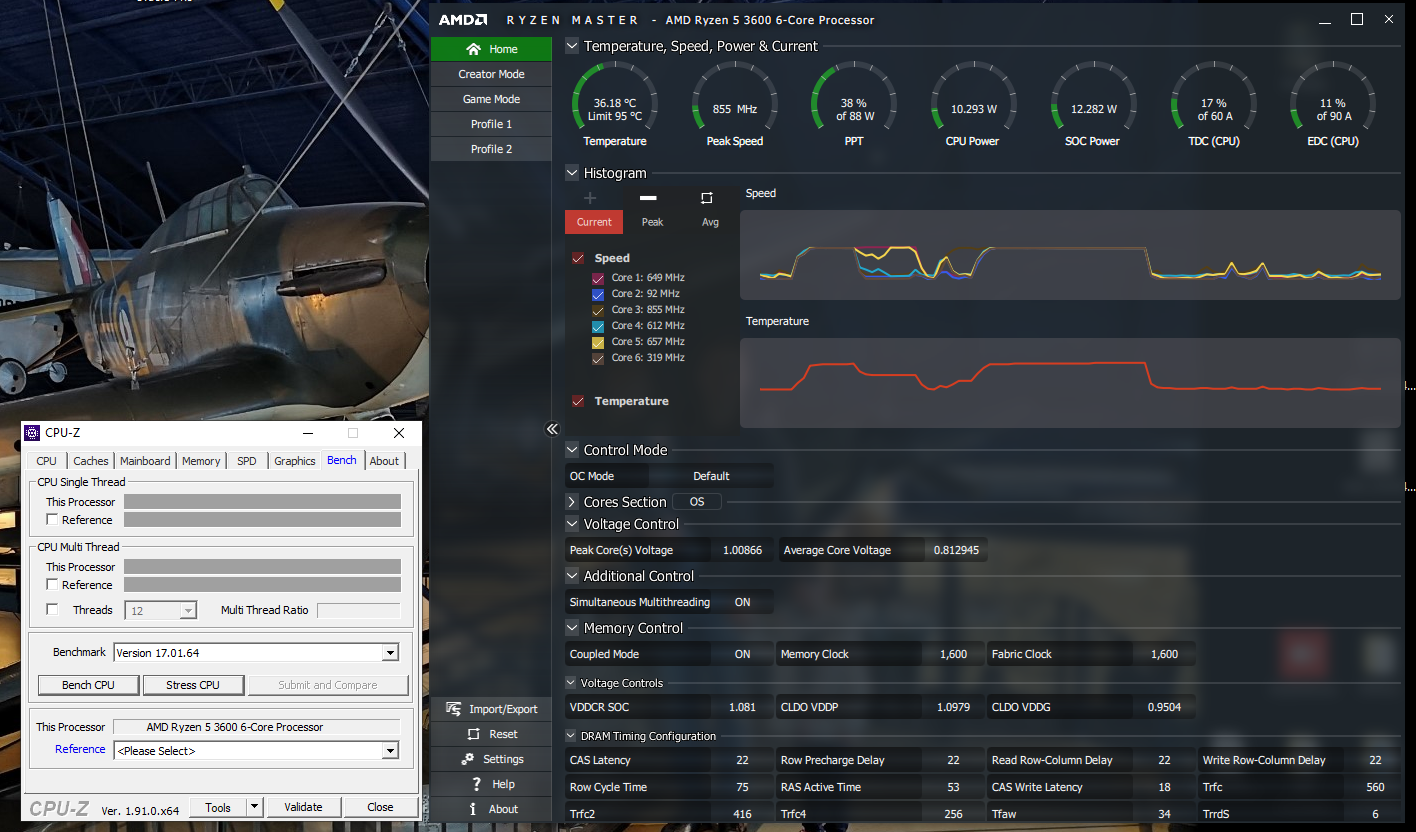Screen dimensions: 1416x832
Task: Collapse the Histogram section
Action: click(x=572, y=173)
